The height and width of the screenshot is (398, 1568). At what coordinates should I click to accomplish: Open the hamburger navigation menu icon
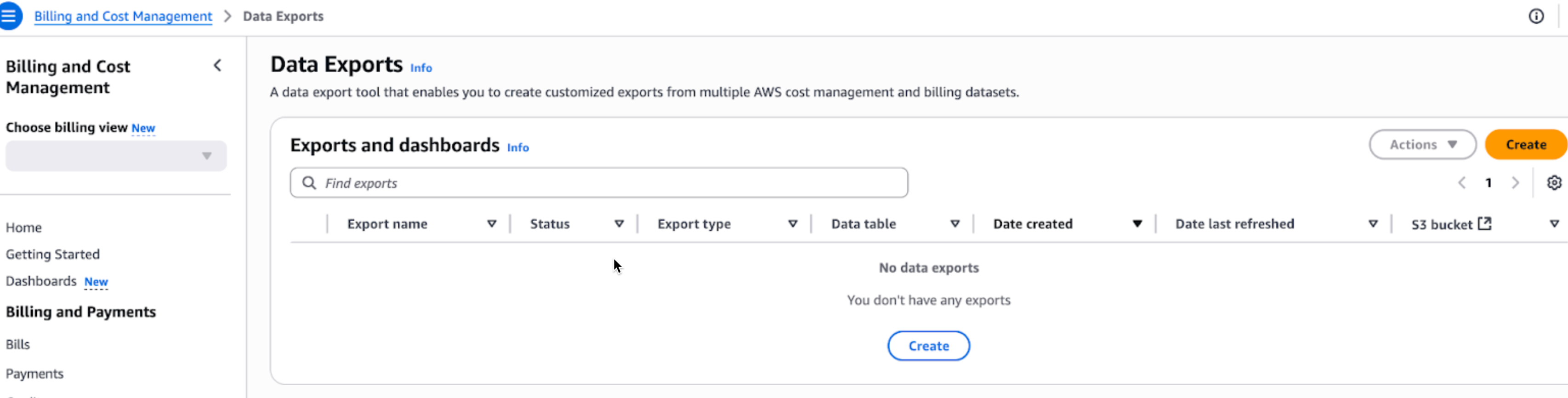(x=10, y=16)
